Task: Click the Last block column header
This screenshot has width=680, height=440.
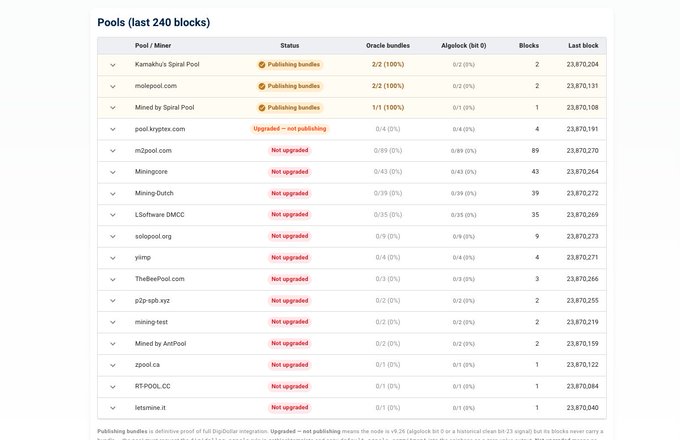Action: pos(583,46)
